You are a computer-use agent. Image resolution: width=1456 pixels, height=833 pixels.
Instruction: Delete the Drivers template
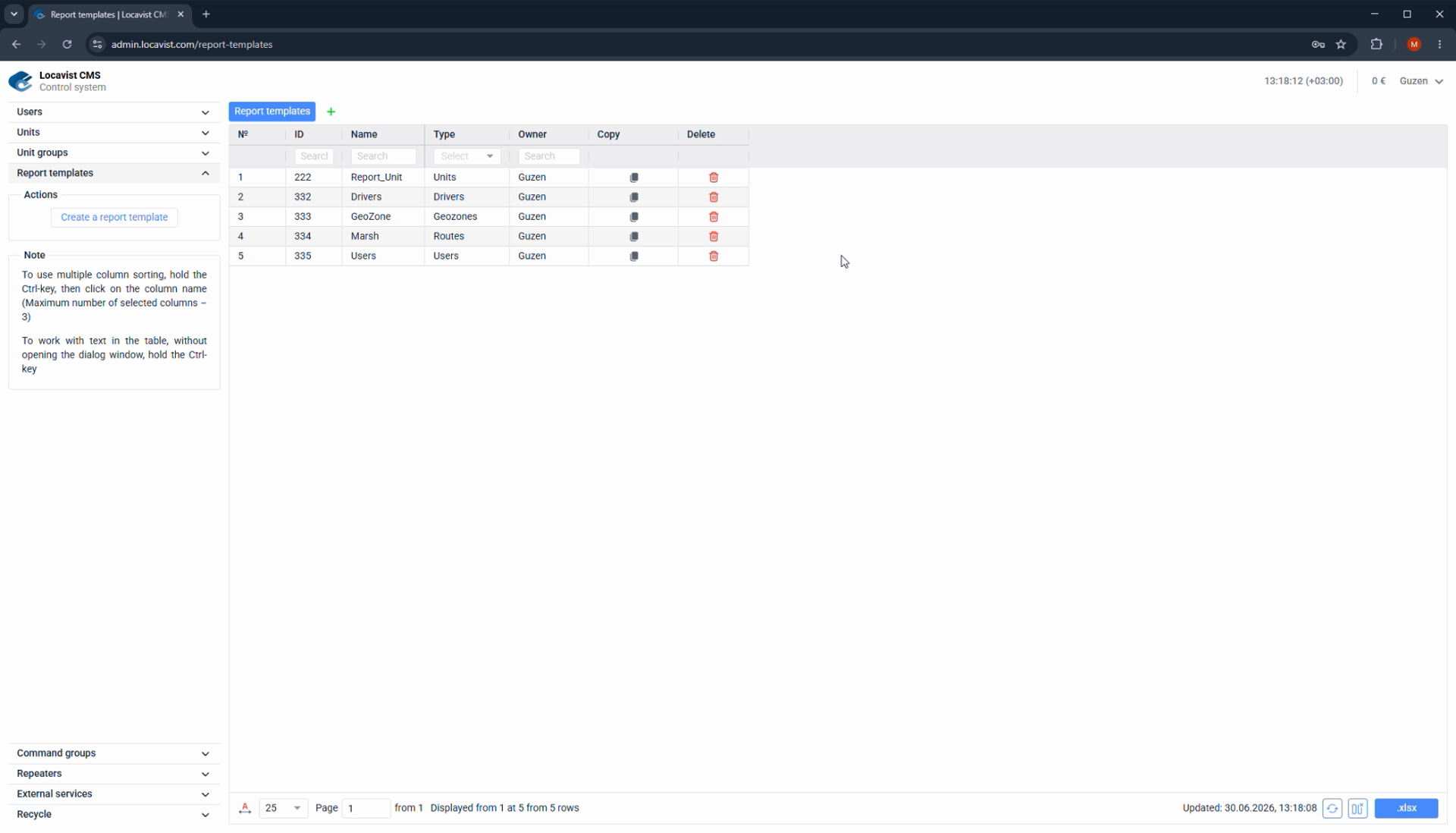714,197
